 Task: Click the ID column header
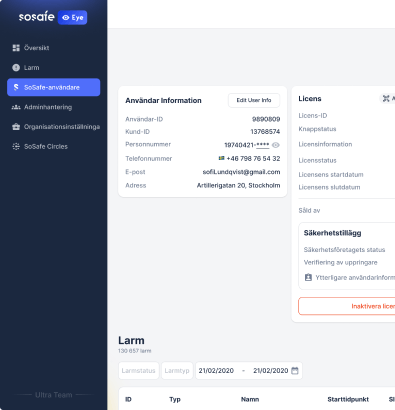tap(128, 399)
